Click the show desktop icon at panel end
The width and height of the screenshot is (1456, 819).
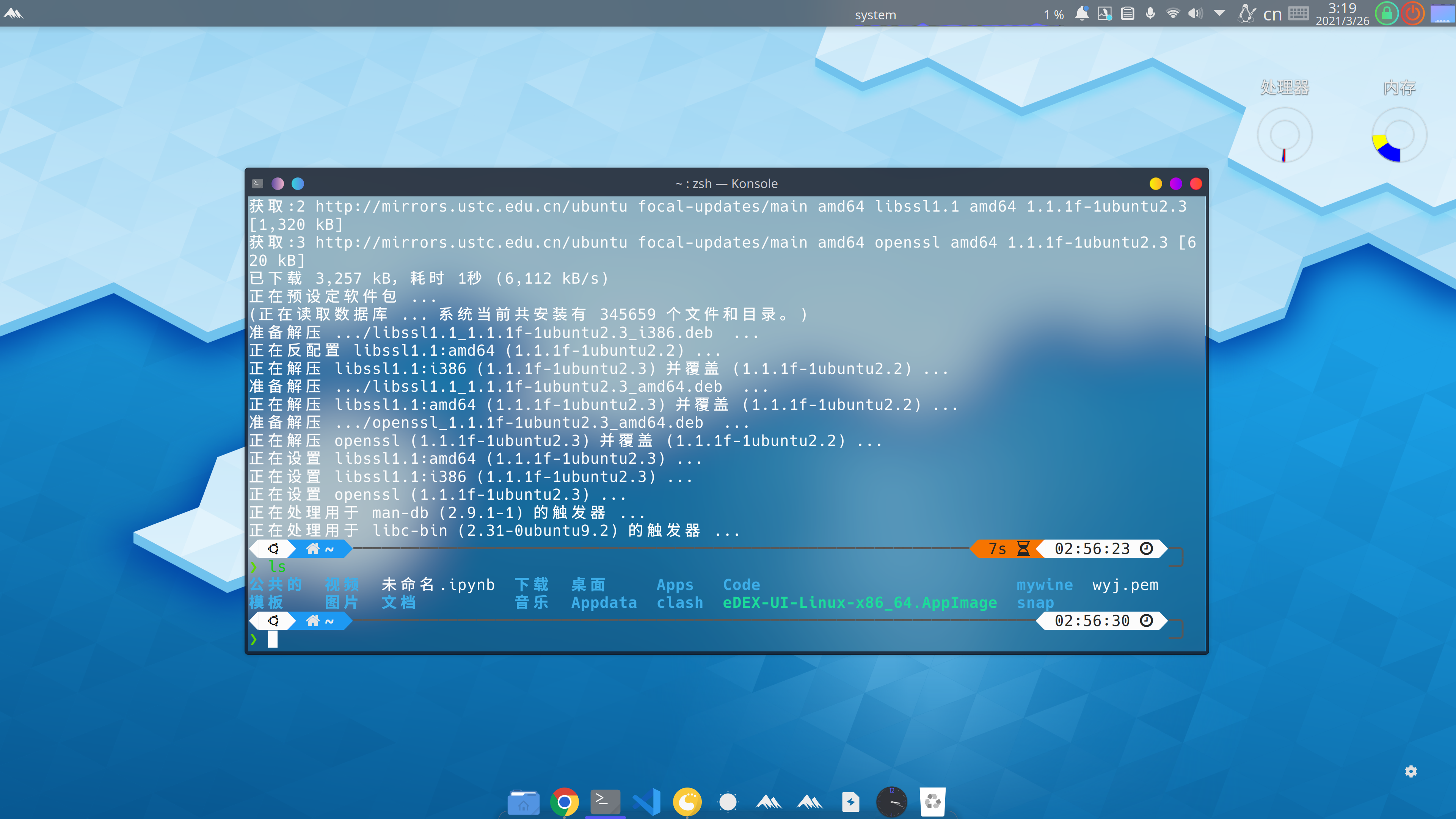pyautogui.click(x=1442, y=13)
